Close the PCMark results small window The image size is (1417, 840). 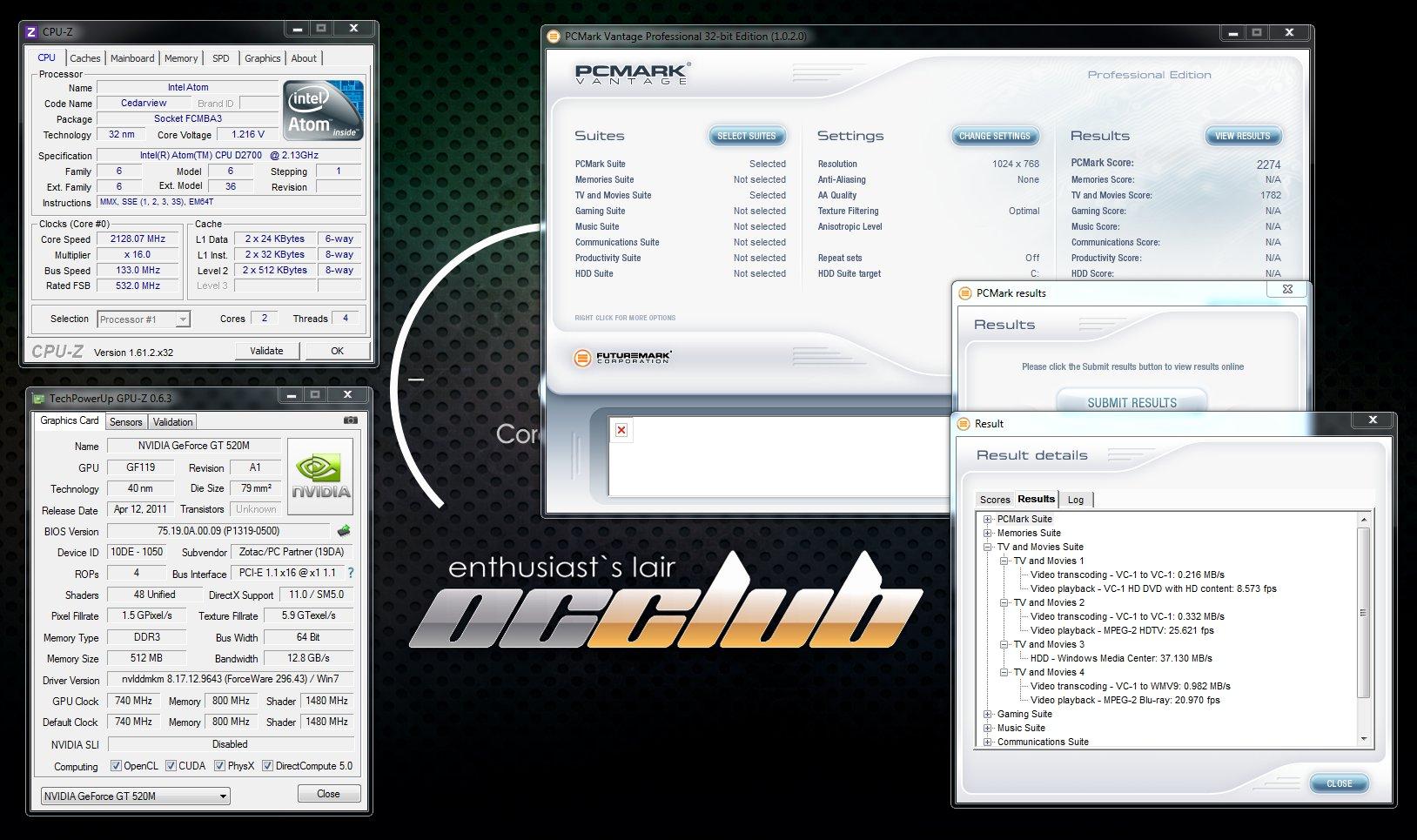1287,289
